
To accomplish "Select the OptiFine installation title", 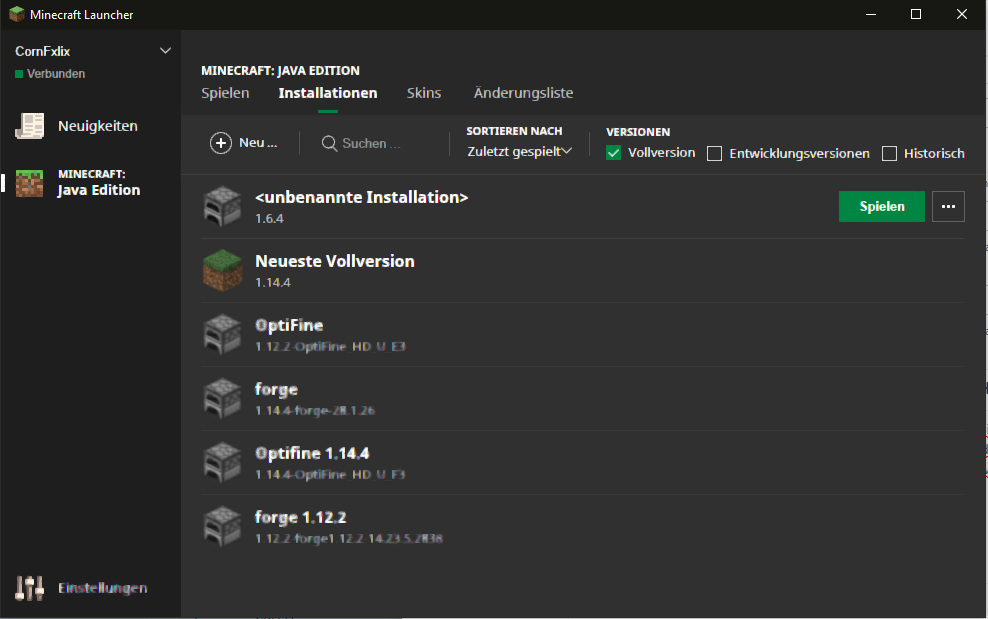I will pos(289,325).
